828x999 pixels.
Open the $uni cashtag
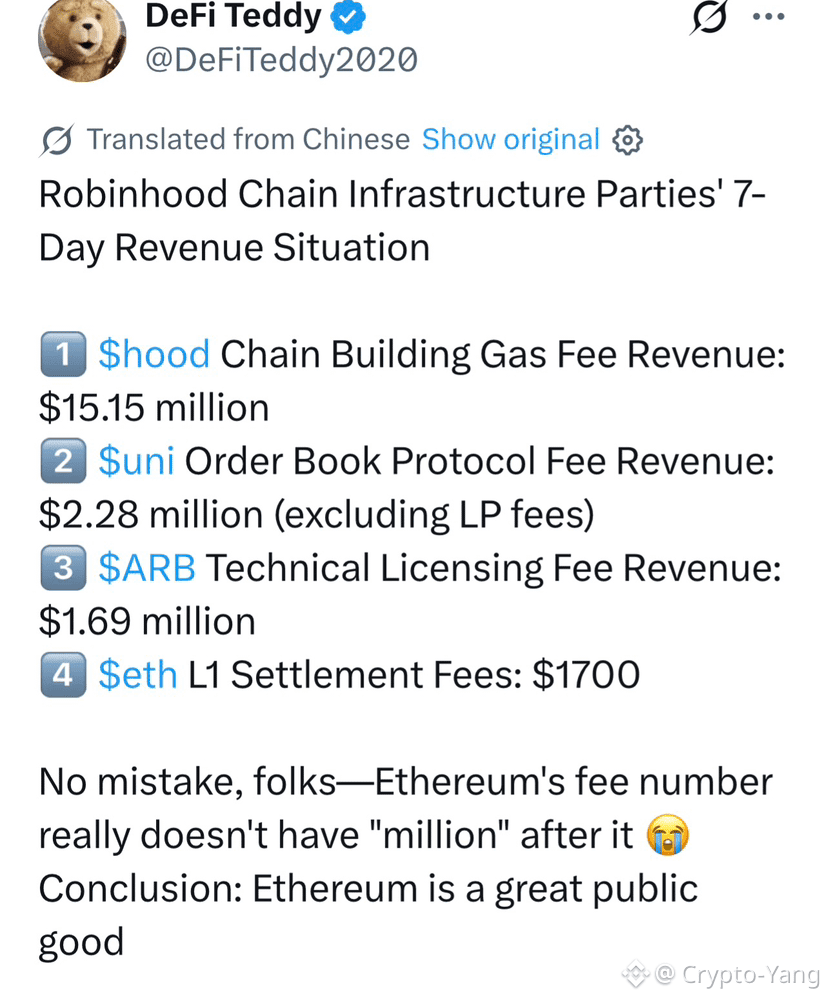[136, 461]
